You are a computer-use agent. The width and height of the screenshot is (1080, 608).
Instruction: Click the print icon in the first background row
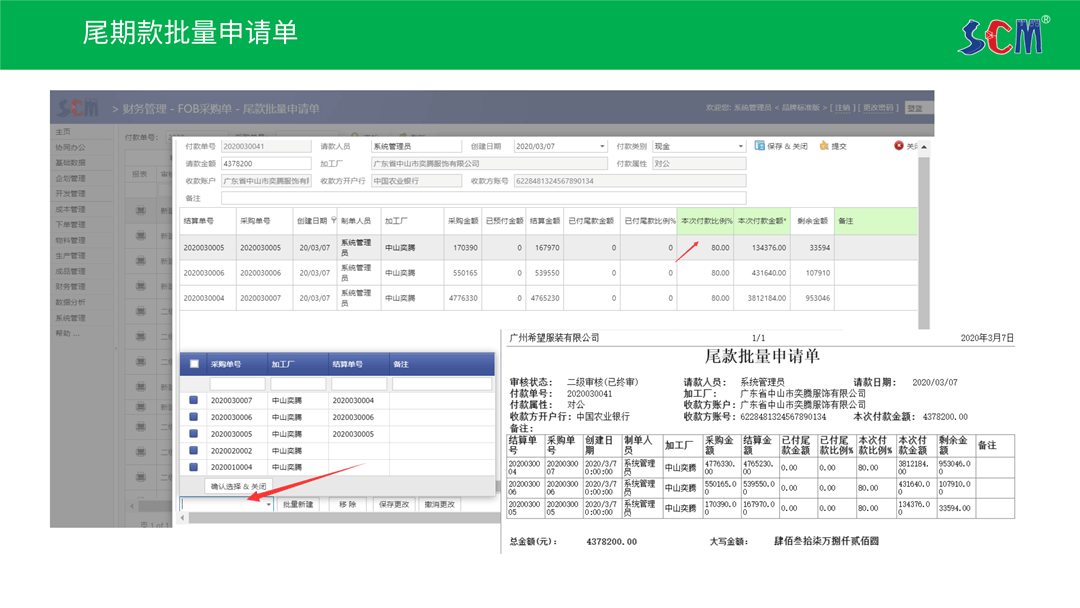point(140,208)
